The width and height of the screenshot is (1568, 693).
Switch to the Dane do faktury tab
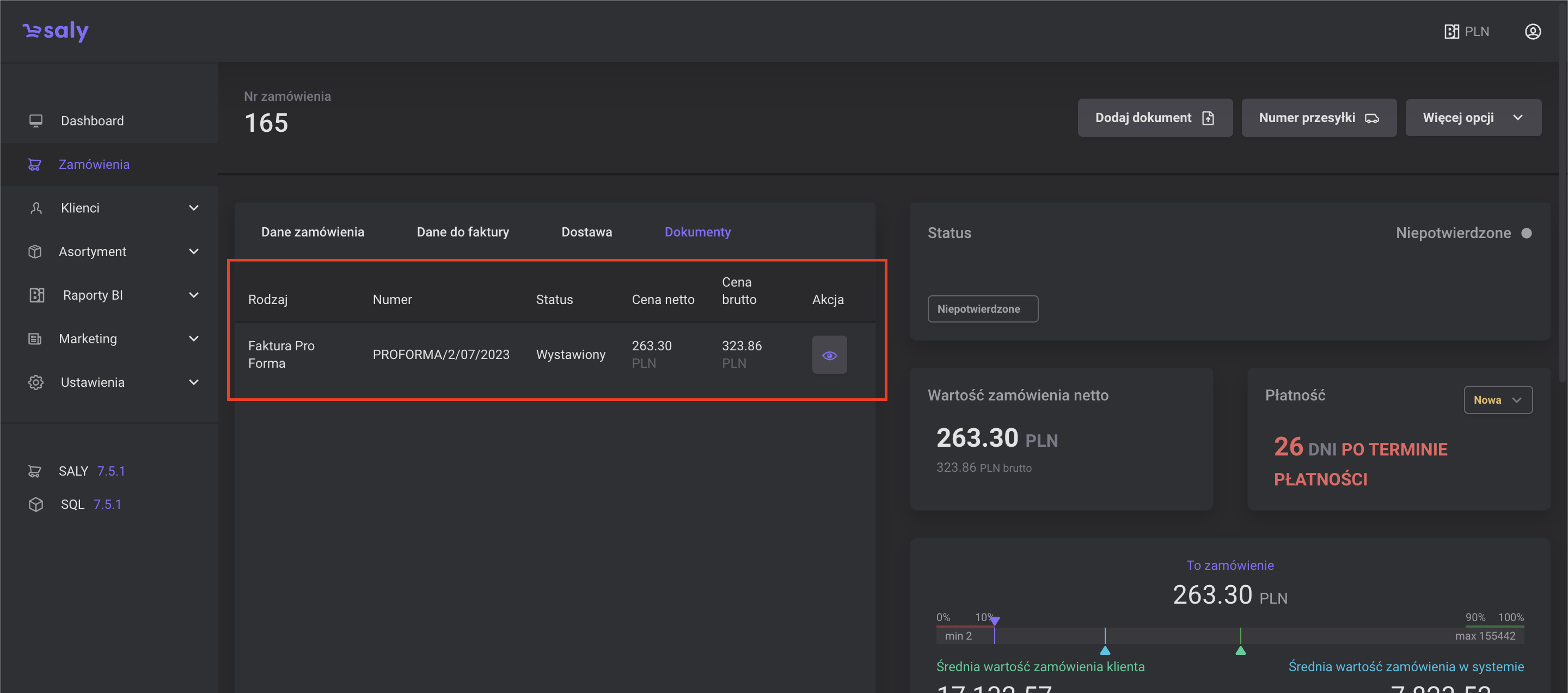(x=463, y=232)
